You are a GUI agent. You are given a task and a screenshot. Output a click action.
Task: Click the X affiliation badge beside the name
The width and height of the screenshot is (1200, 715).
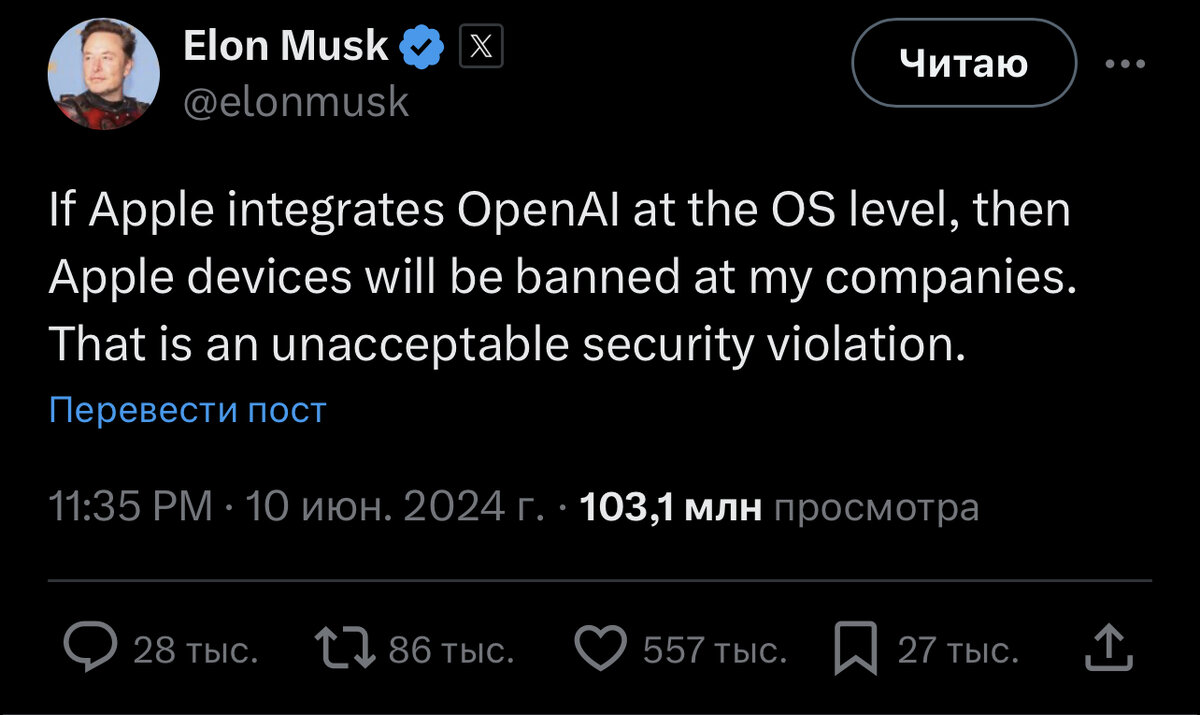click(480, 46)
